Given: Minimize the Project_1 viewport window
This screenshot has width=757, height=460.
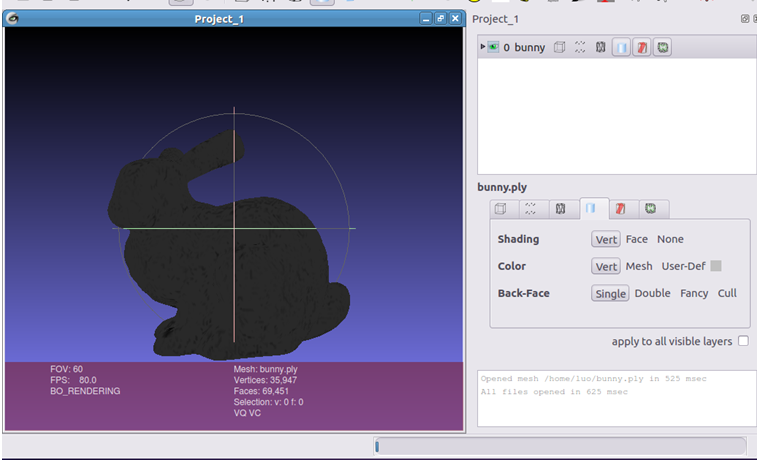Looking at the screenshot, I should [425, 19].
